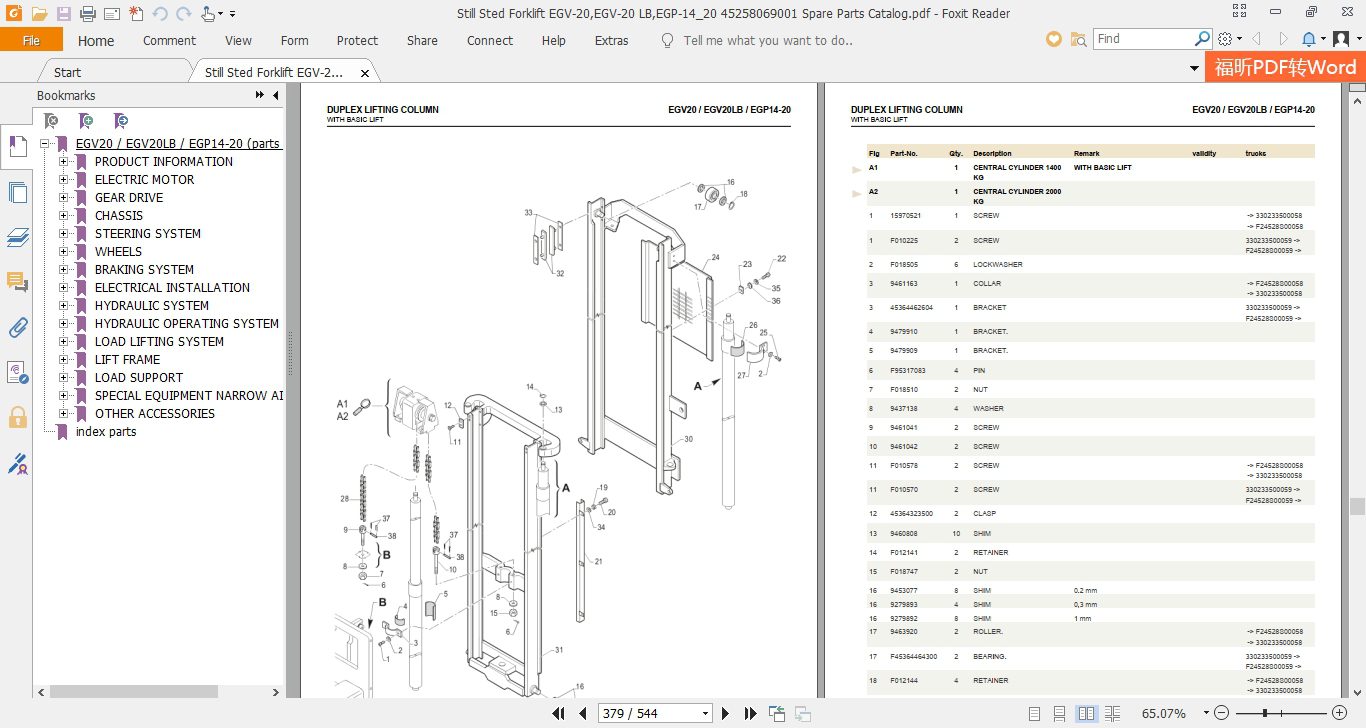Open the Attachments panel paperclip icon
Image resolution: width=1366 pixels, height=728 pixels.
(17, 327)
